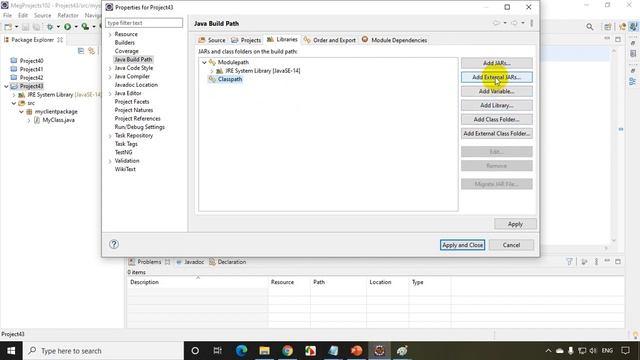Select the Libraries tab
Screen dimensions: 640x360
pyautogui.click(x=282, y=40)
